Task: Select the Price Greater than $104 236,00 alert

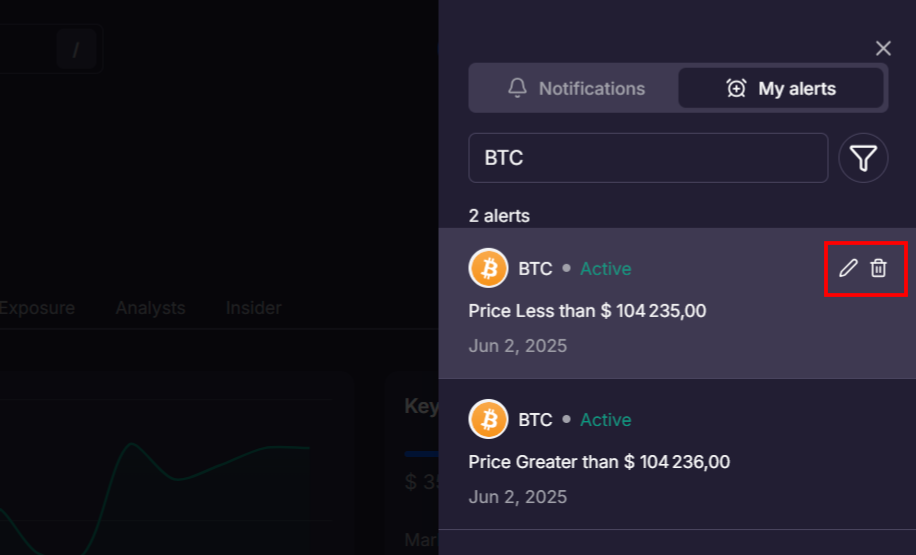Action: pos(599,462)
